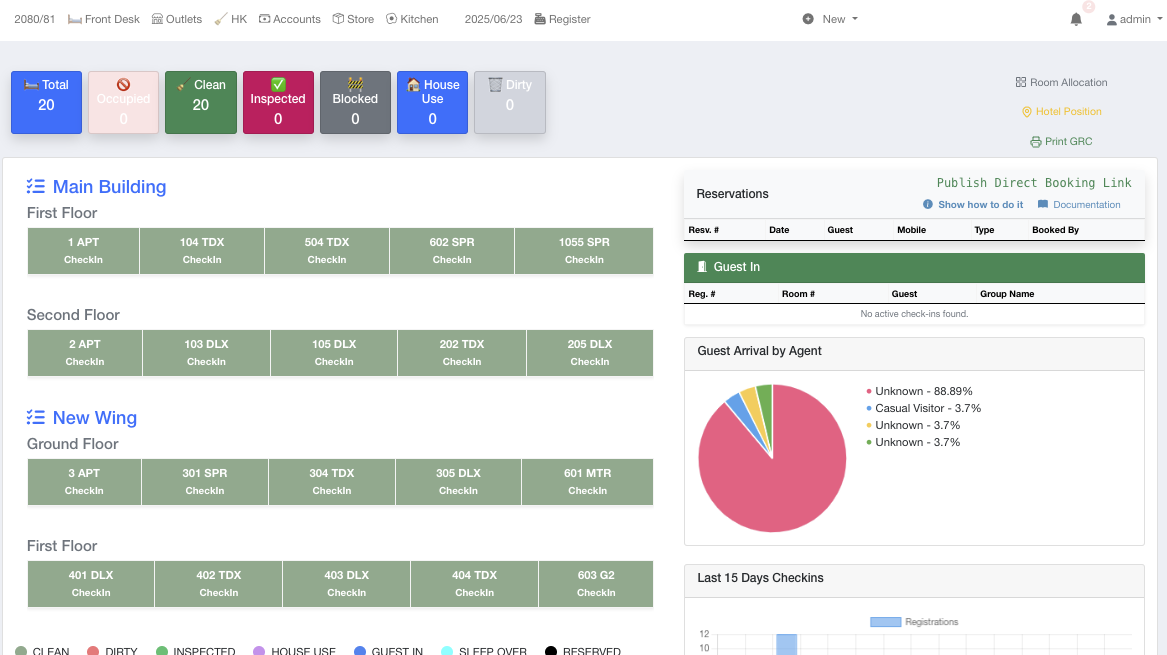Filter rooms by Inspected tile

pyautogui.click(x=278, y=103)
